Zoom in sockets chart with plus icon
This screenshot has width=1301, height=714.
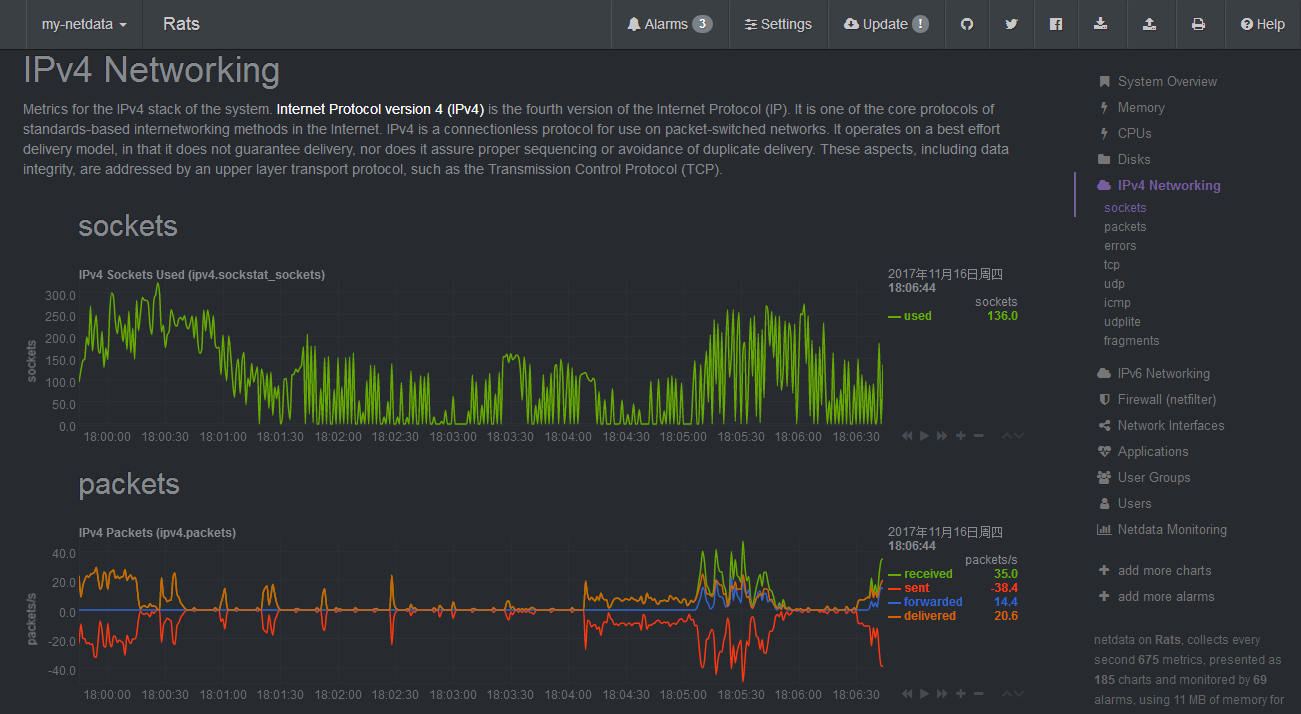(x=961, y=435)
